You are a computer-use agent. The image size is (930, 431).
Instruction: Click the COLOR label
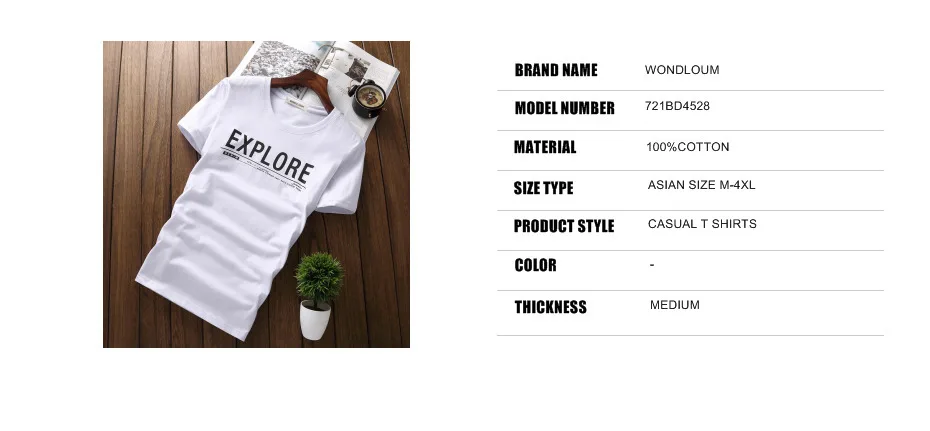[536, 265]
